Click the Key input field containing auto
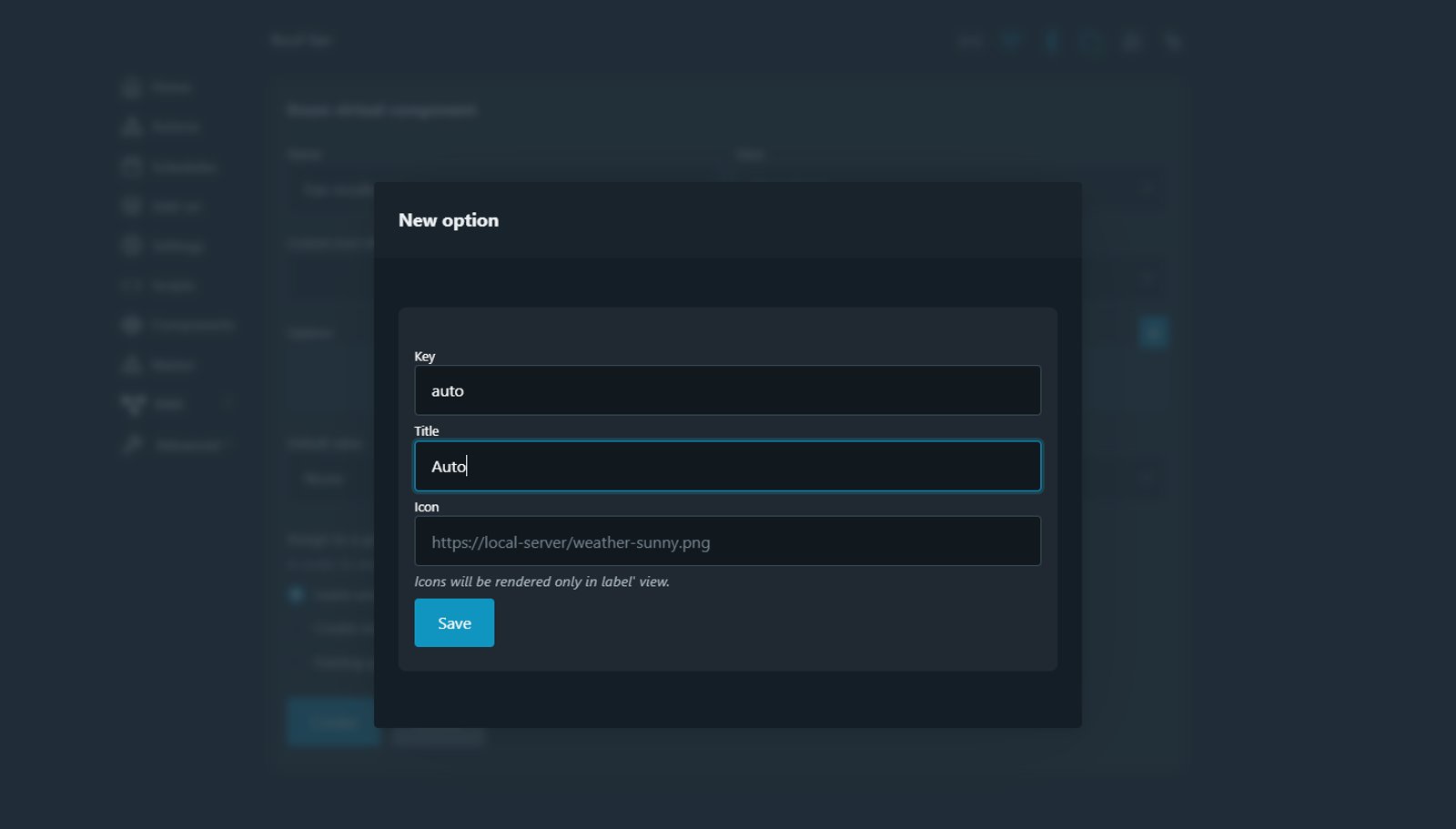 [x=727, y=390]
